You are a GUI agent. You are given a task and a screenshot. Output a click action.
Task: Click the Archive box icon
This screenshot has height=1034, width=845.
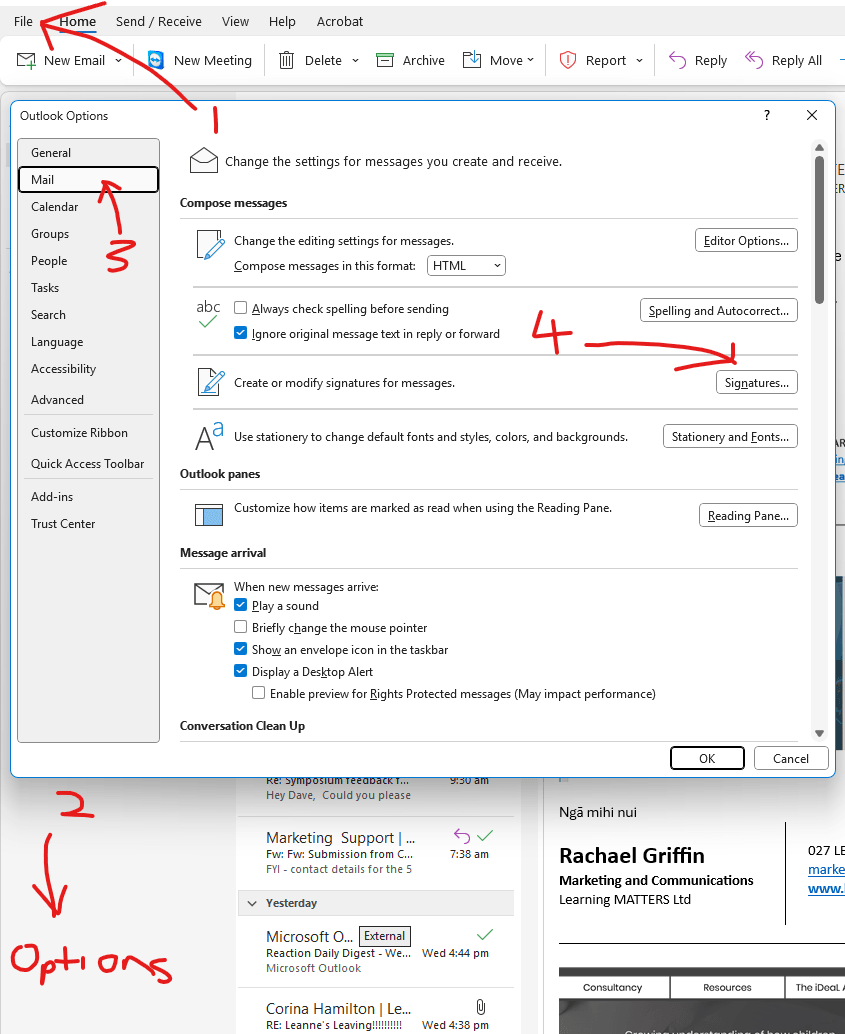(385, 61)
